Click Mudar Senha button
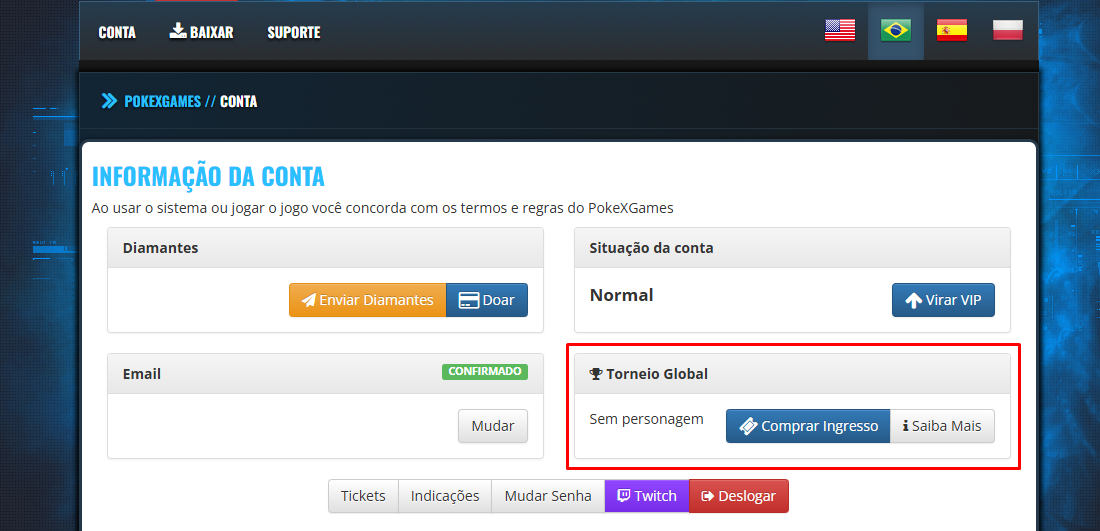The width and height of the screenshot is (1100, 531). click(548, 496)
